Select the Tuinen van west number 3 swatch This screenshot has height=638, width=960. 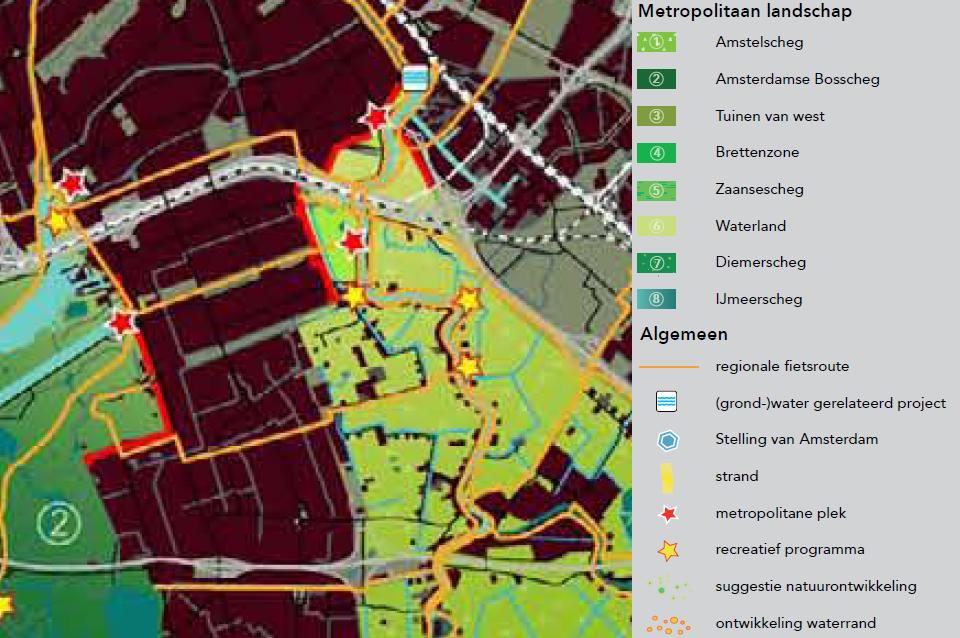[x=656, y=116]
